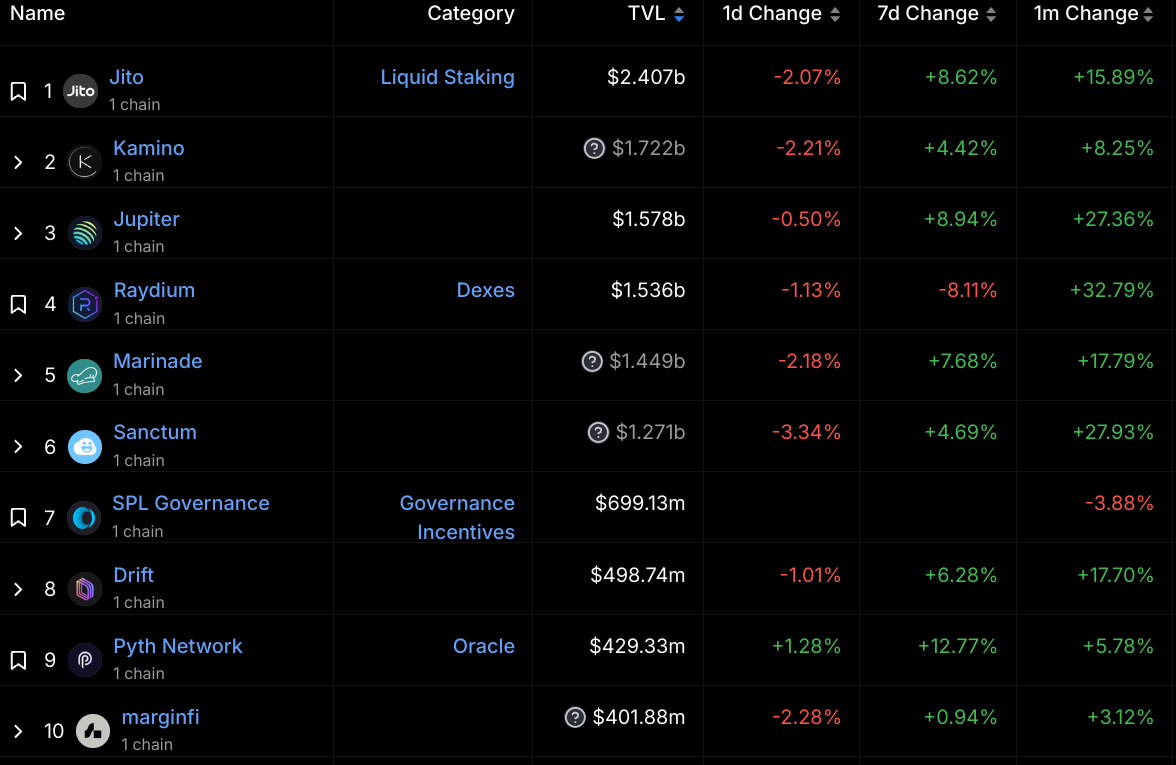This screenshot has height=765, width=1176.
Task: Click the question mark beside Kamino TVL
Action: (594, 149)
